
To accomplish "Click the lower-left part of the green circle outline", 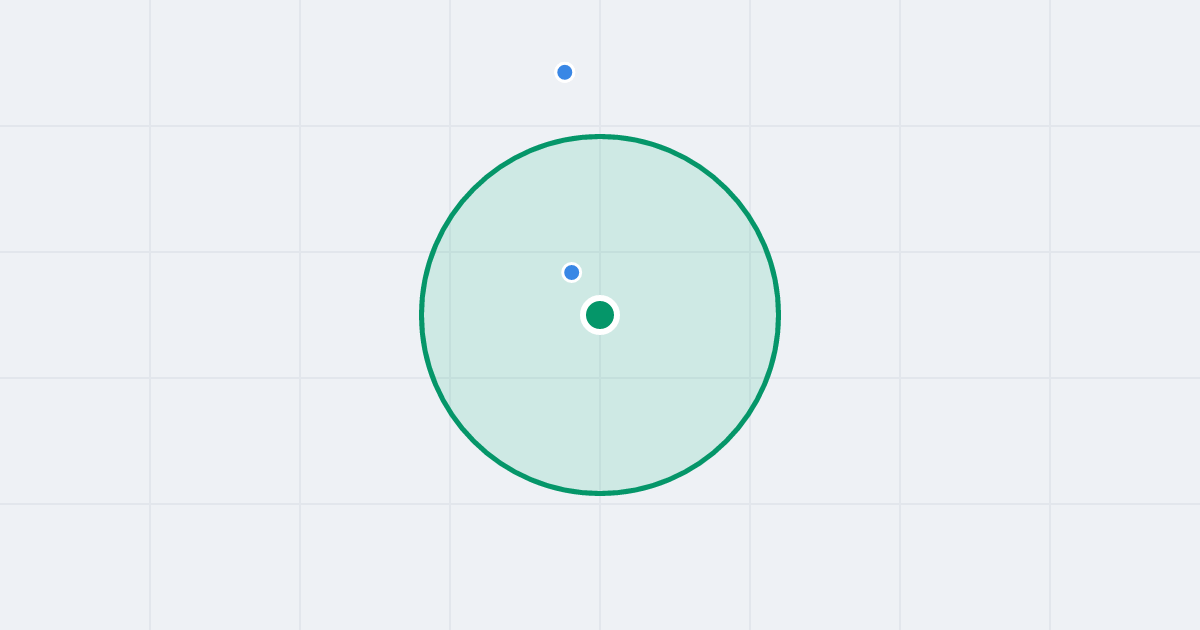I will [474, 441].
